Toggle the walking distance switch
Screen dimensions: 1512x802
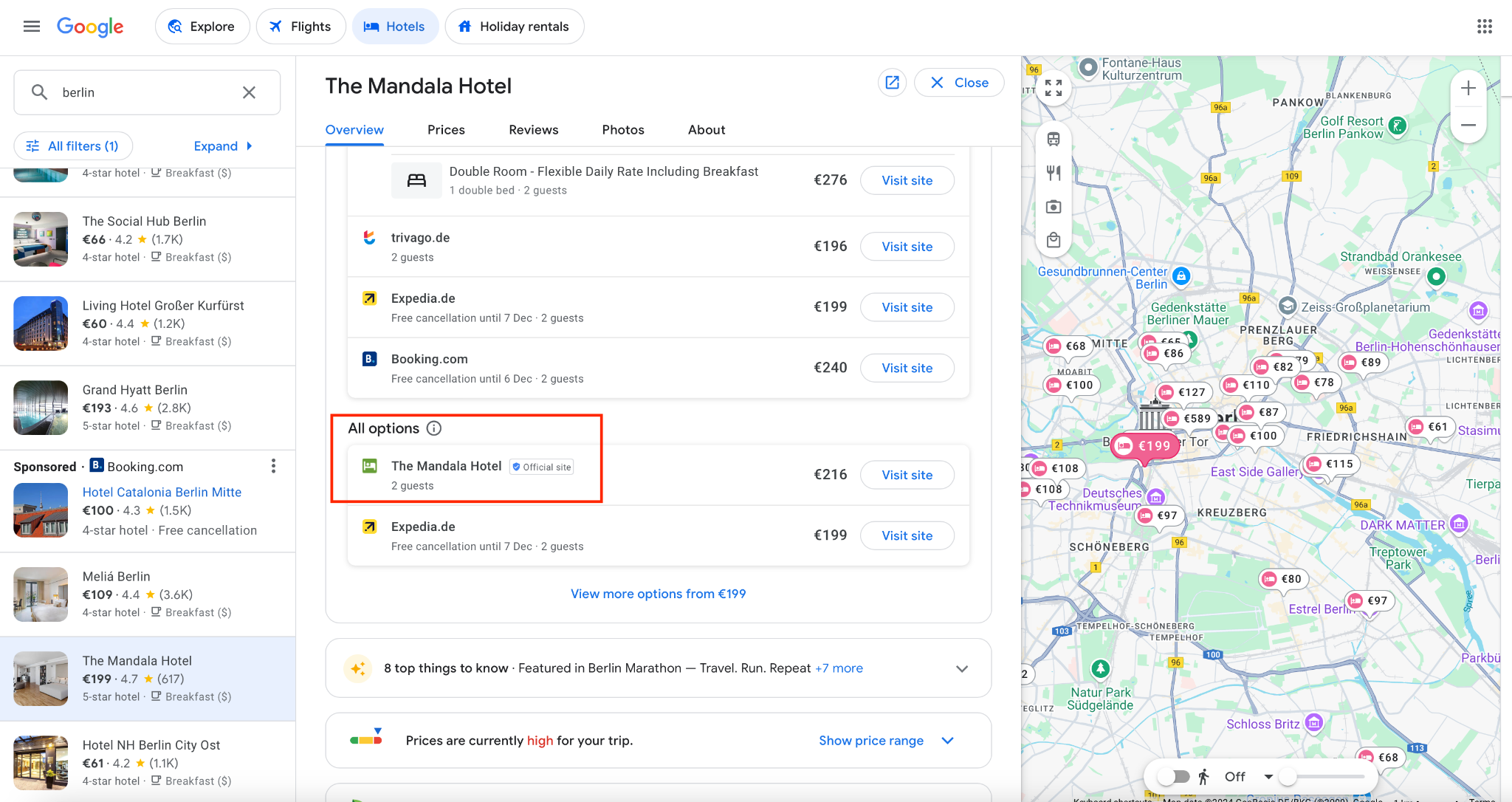click(1173, 776)
